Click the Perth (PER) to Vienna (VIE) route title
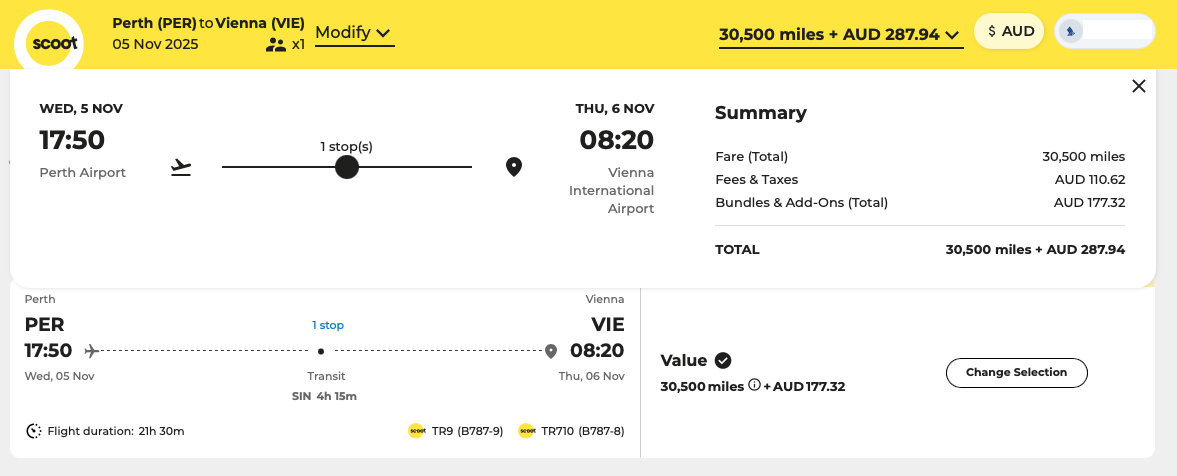 click(209, 23)
